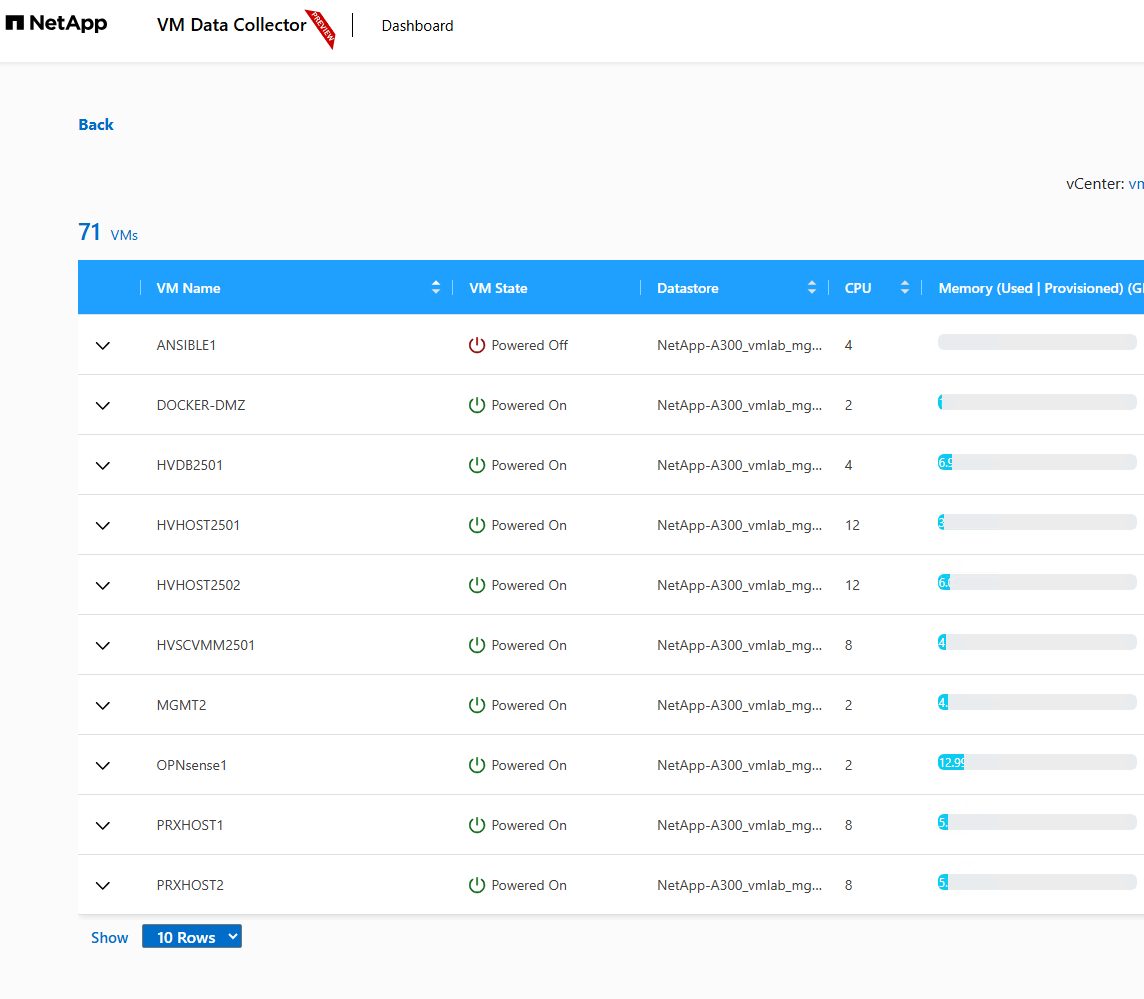Select the VM name PRXHOST1
The height and width of the screenshot is (999, 1144).
[x=190, y=825]
